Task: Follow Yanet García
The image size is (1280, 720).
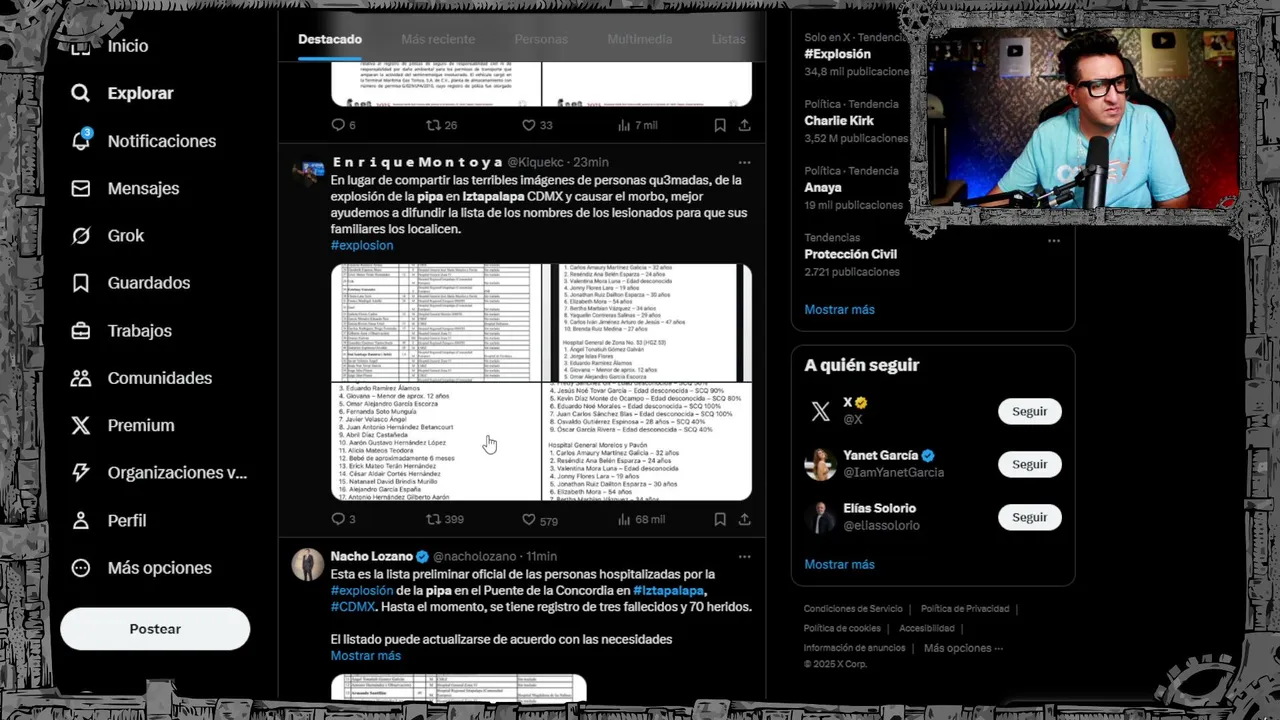Action: coord(1029,464)
